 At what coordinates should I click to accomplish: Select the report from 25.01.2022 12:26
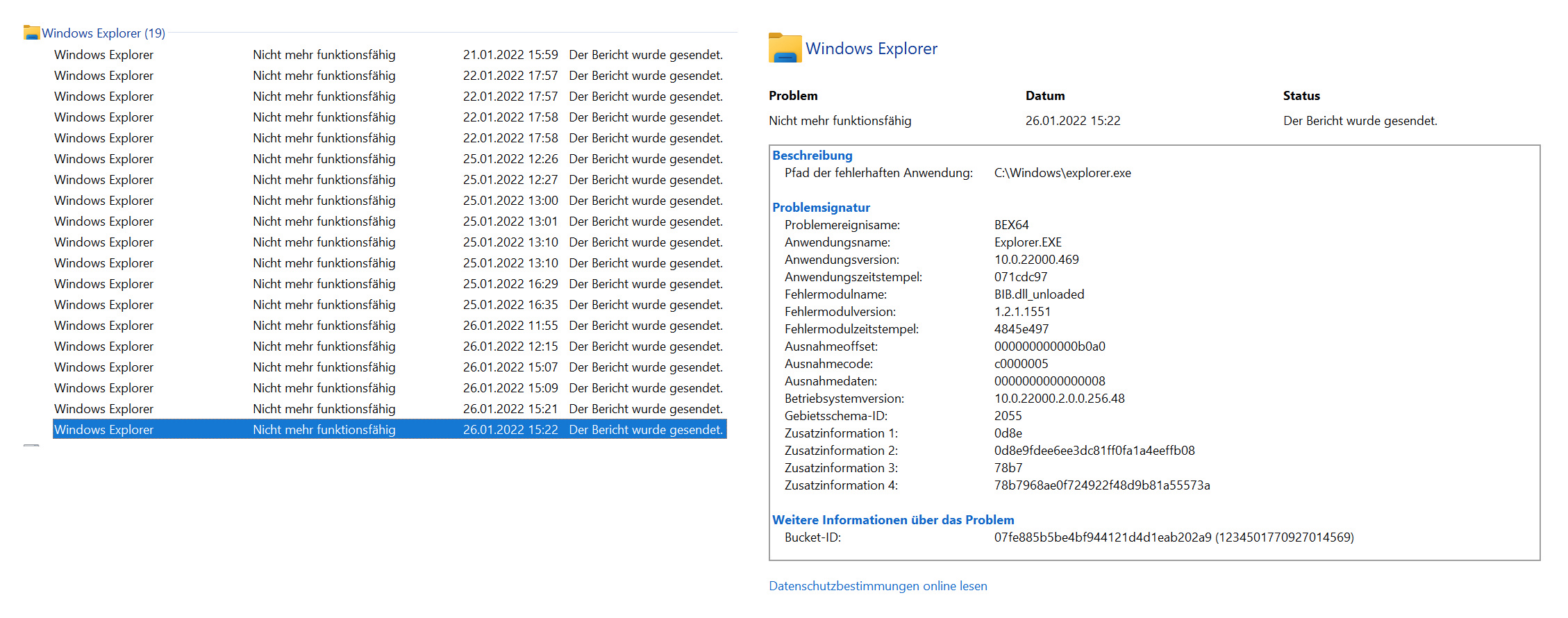pos(390,158)
